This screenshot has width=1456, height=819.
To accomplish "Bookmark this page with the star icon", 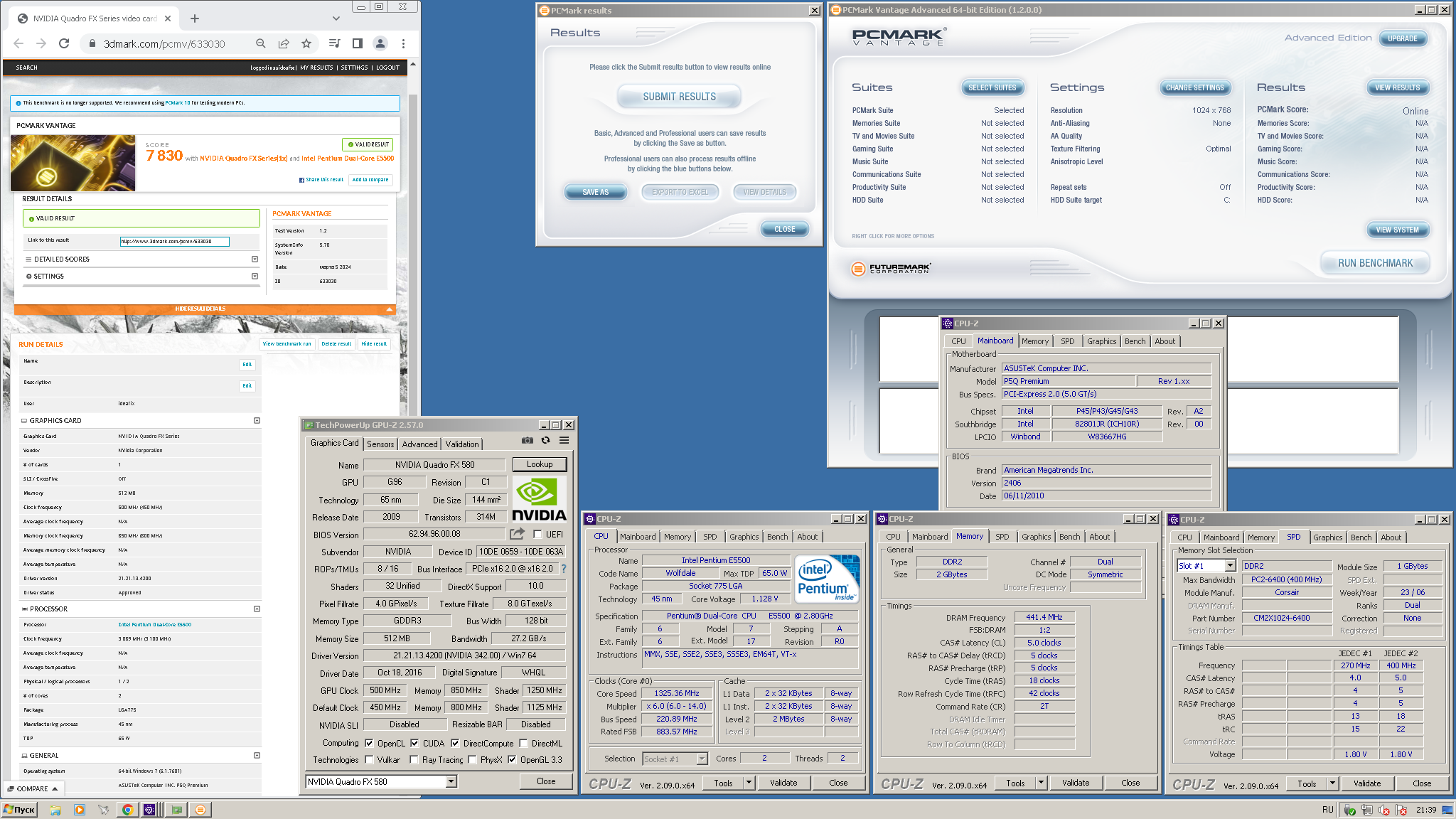I will [x=306, y=43].
